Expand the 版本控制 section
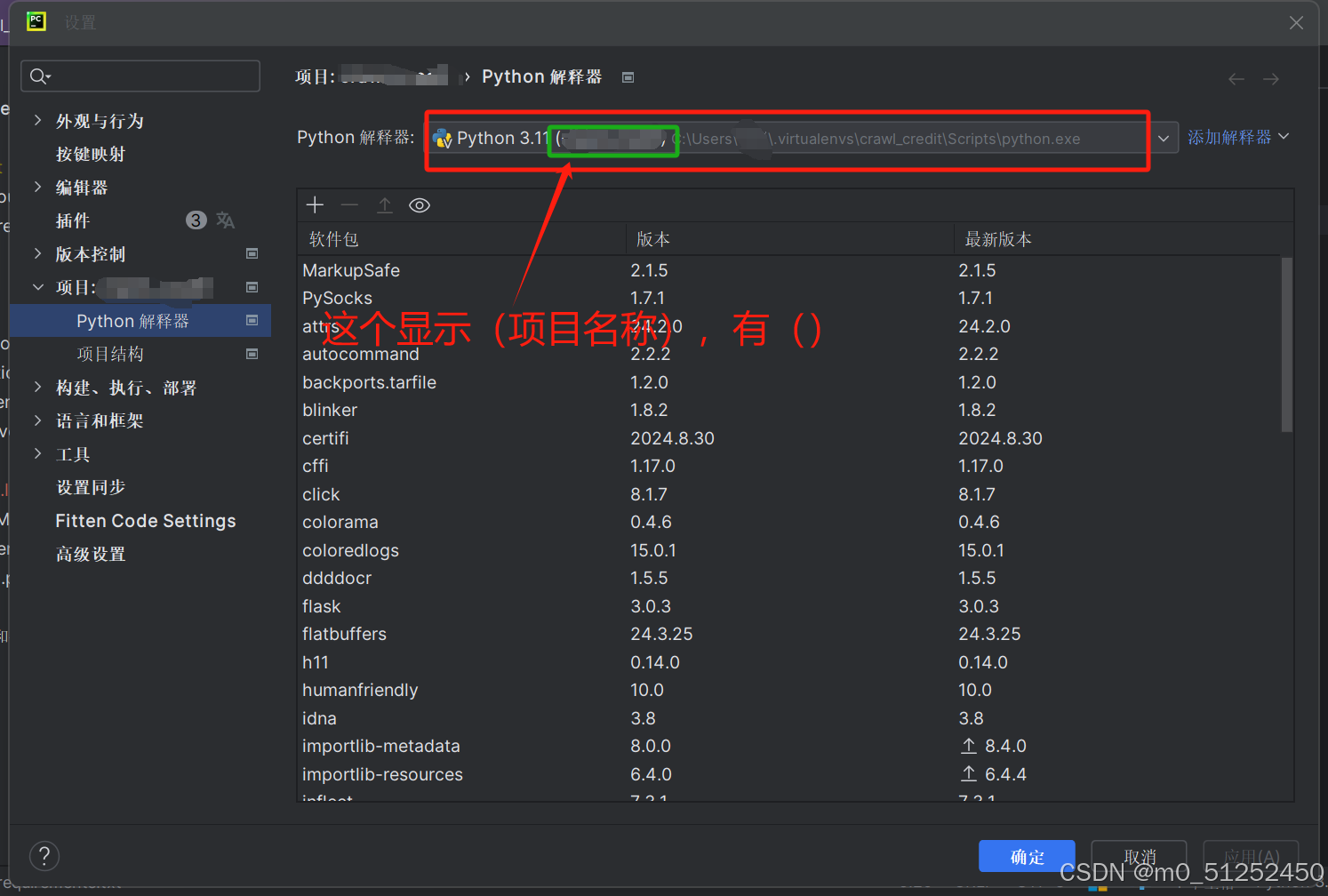The image size is (1328, 896). (x=37, y=253)
